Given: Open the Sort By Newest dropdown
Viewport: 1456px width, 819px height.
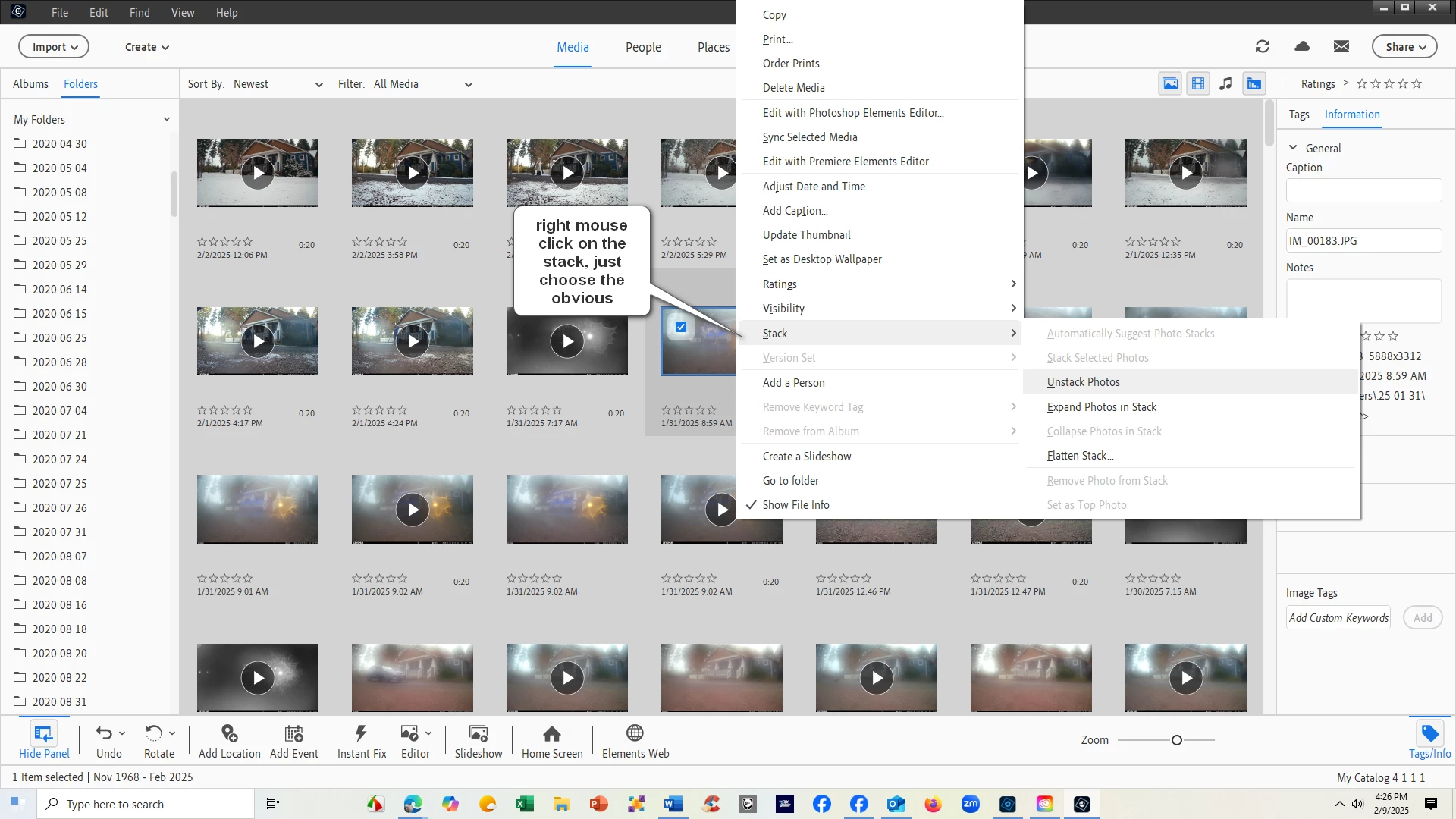Looking at the screenshot, I should click(x=278, y=84).
